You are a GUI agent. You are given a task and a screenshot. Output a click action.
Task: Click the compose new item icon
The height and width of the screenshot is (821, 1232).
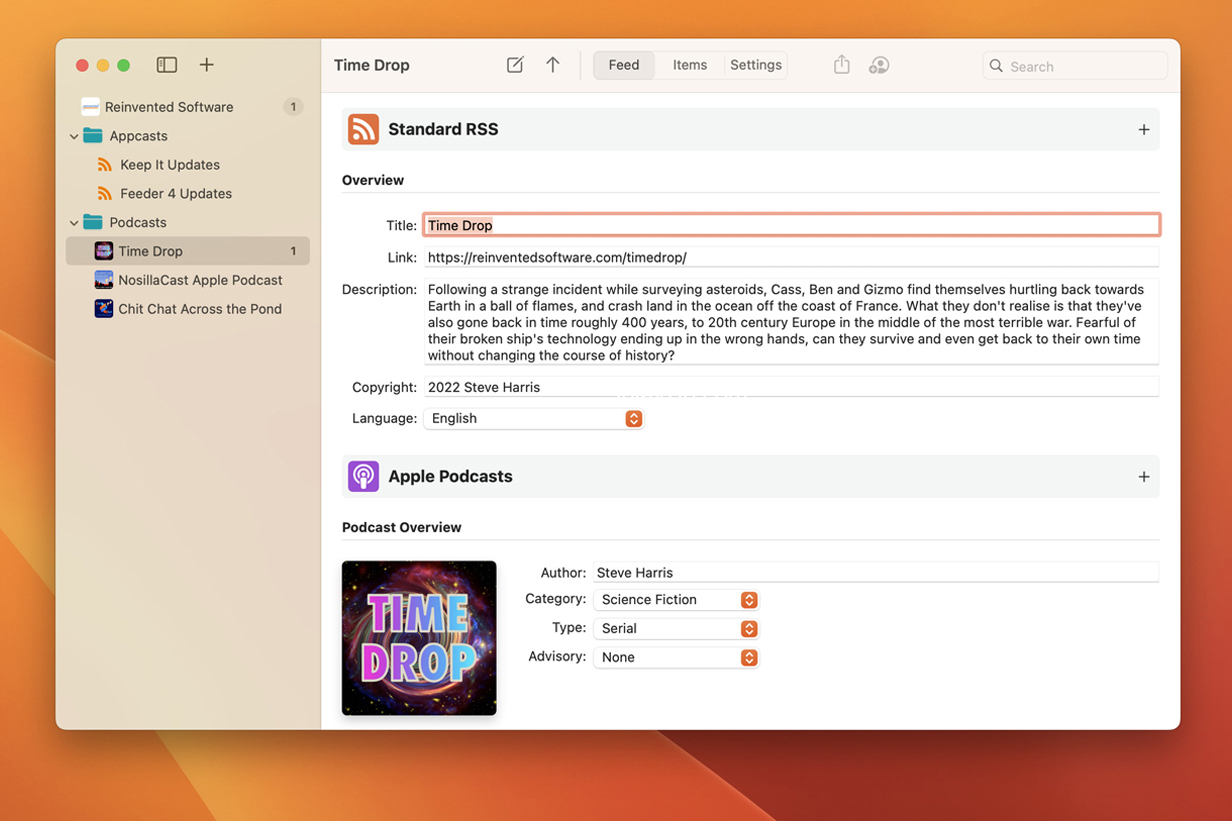tap(515, 65)
